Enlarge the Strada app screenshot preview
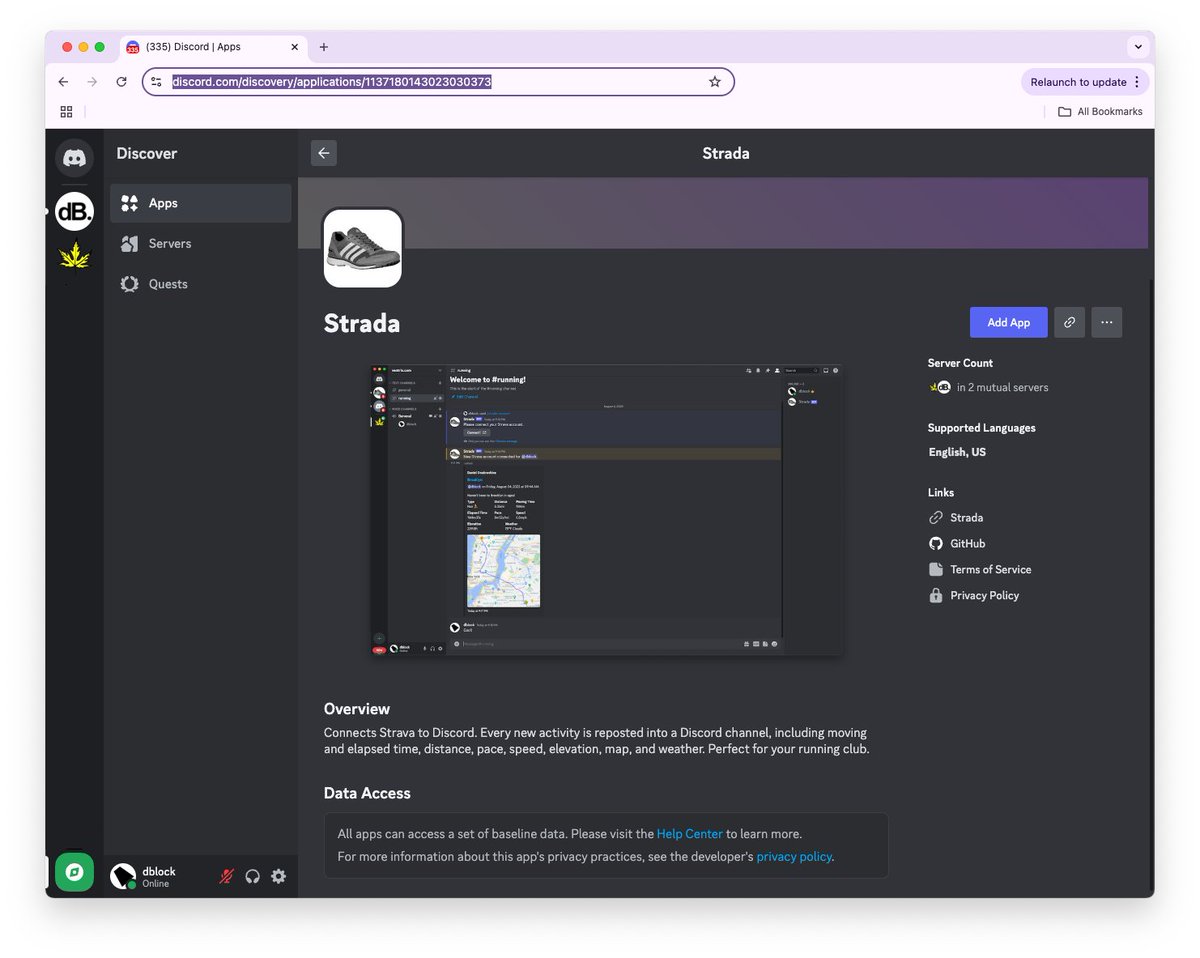The width and height of the screenshot is (1200, 958). [x=606, y=510]
